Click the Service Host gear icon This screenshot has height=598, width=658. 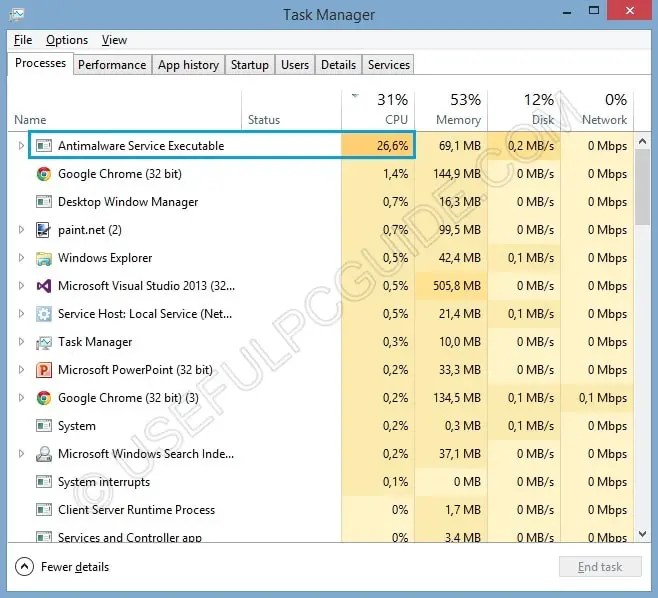click(44, 314)
